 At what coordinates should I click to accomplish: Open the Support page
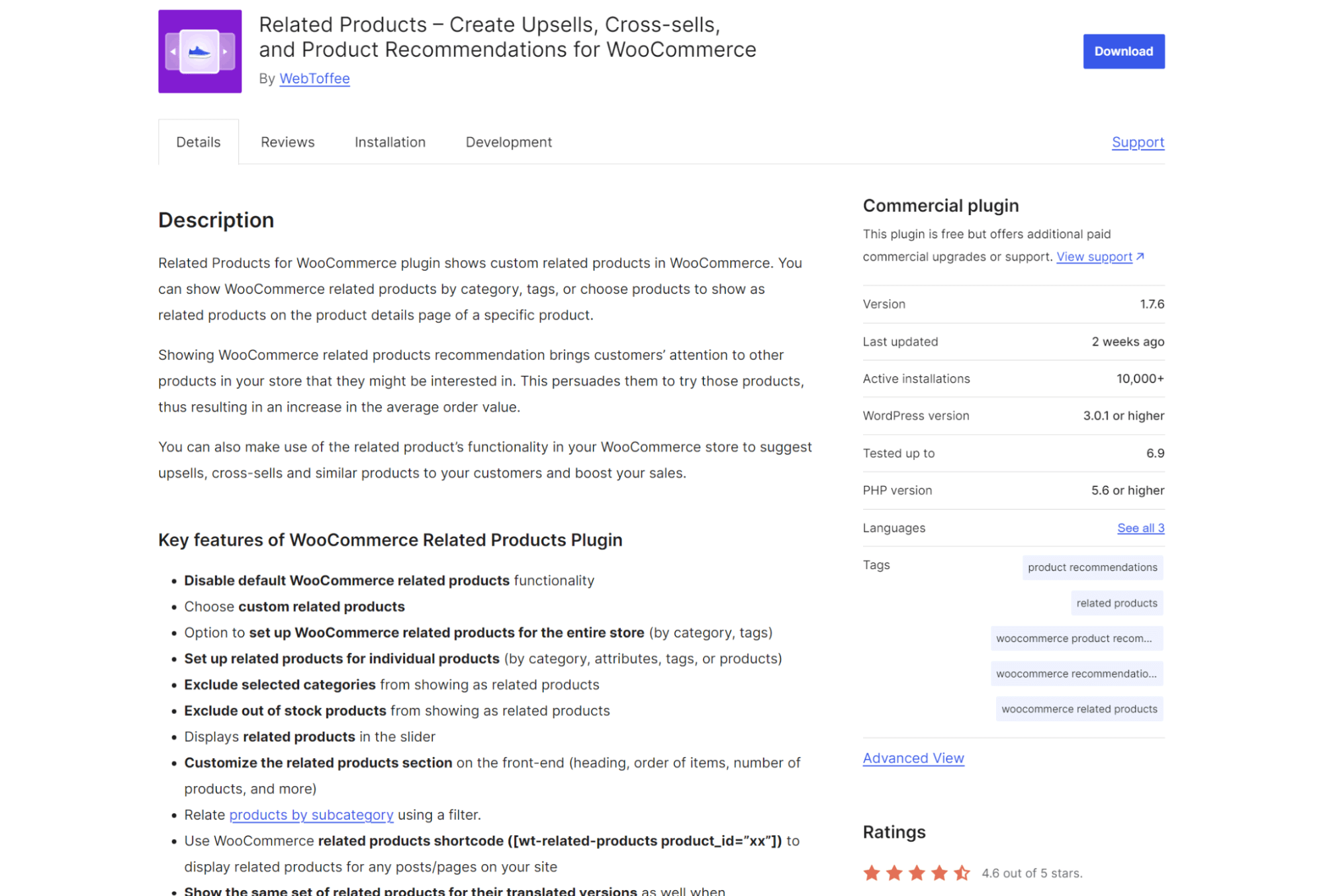[x=1137, y=142]
